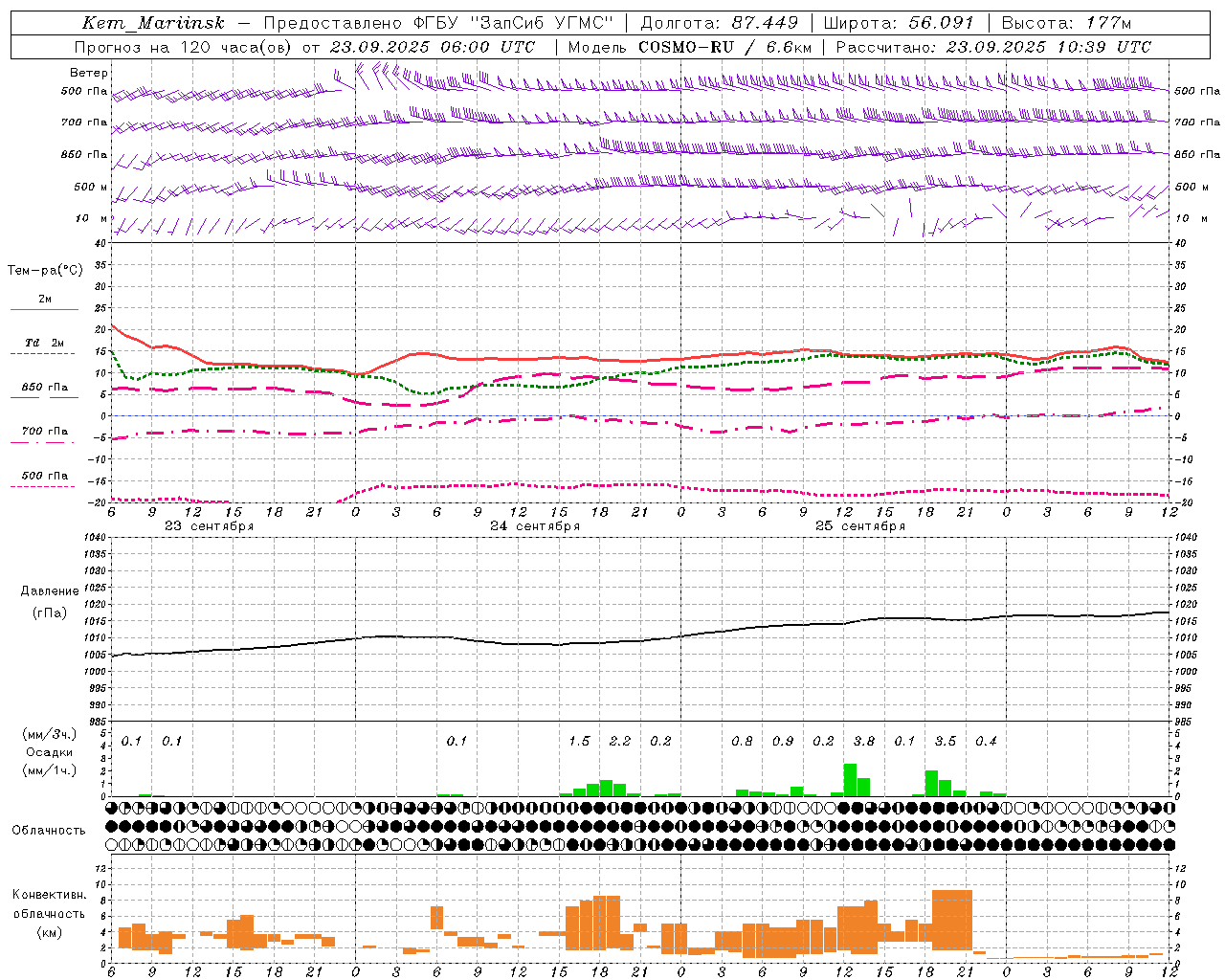Click the '25 сентября' date label

(x=860, y=526)
